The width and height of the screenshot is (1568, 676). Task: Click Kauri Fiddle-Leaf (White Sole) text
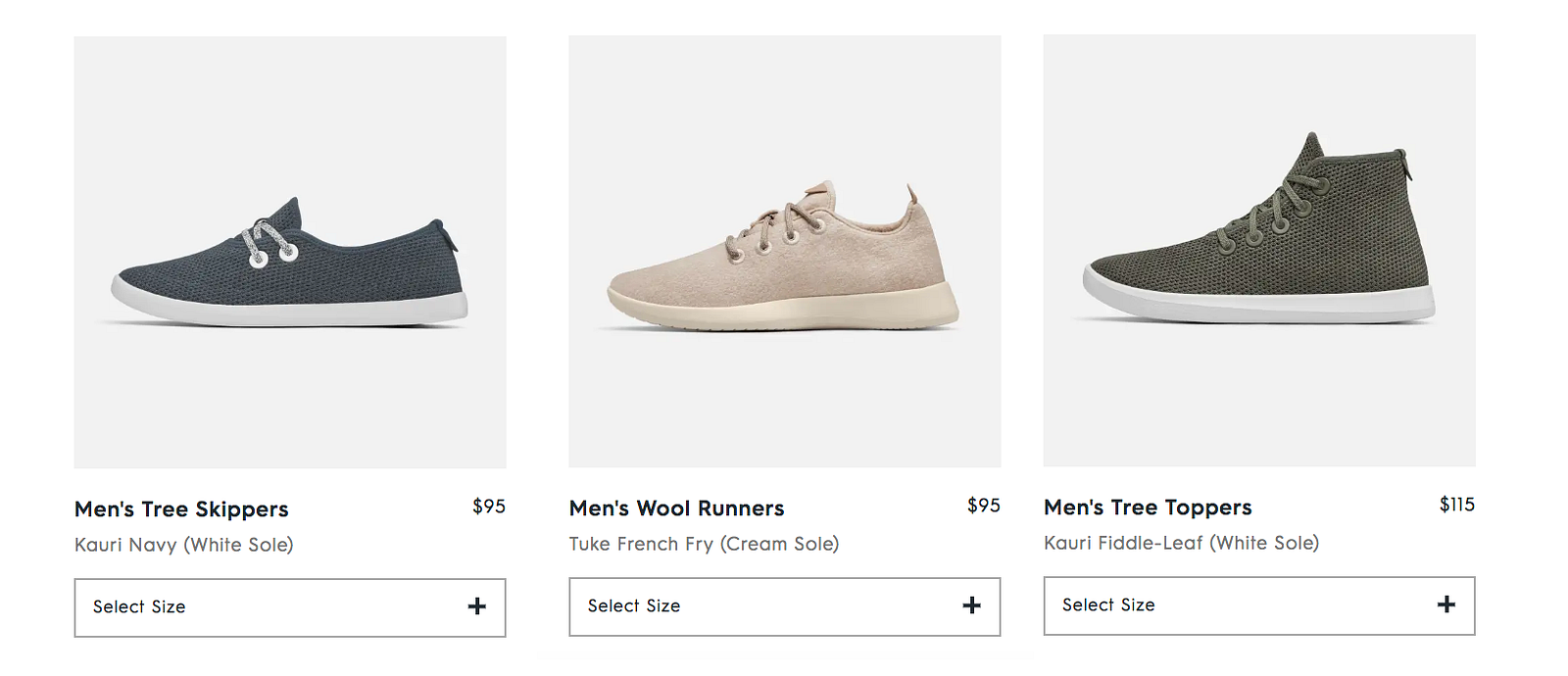[x=1181, y=543]
